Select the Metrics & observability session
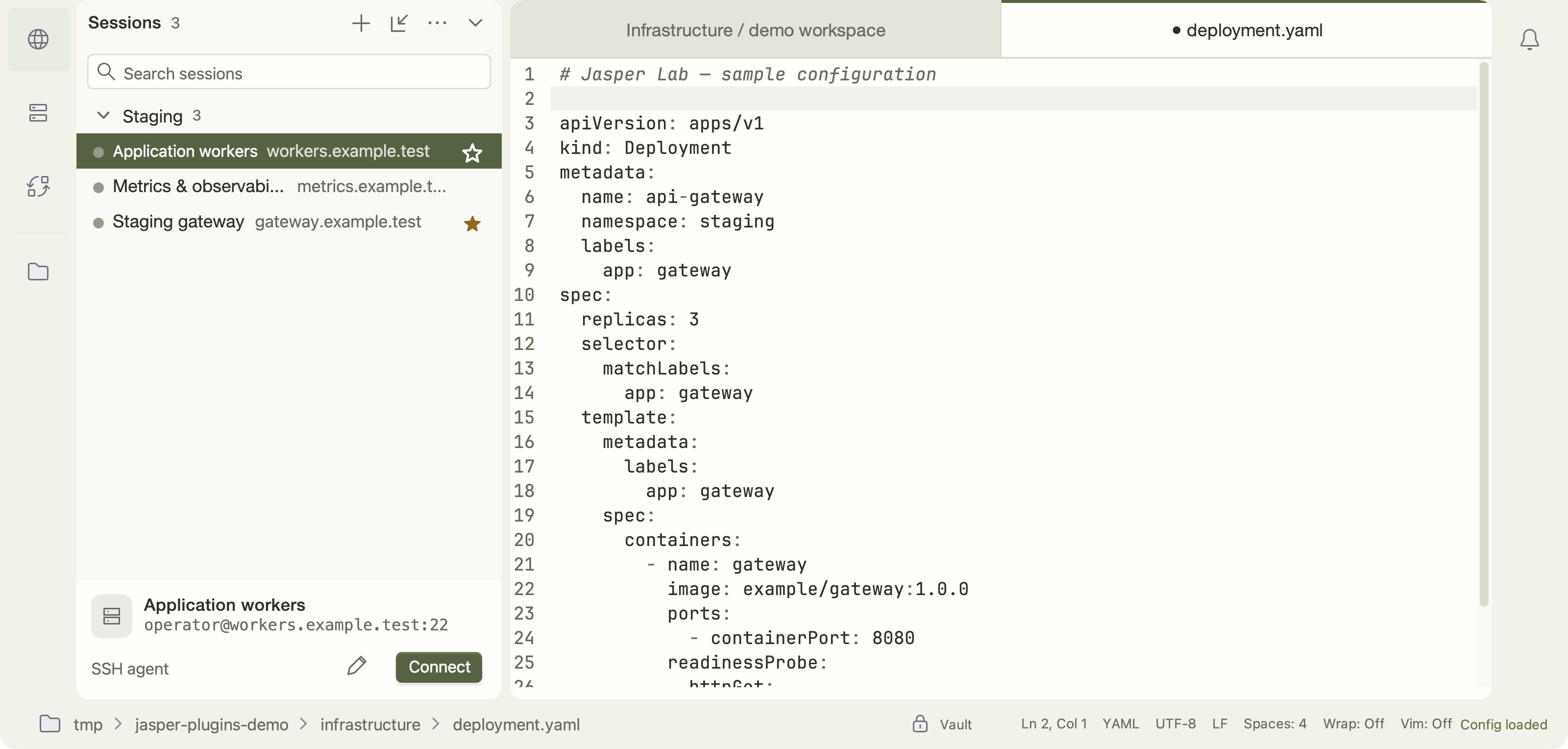1568x749 pixels. click(289, 186)
